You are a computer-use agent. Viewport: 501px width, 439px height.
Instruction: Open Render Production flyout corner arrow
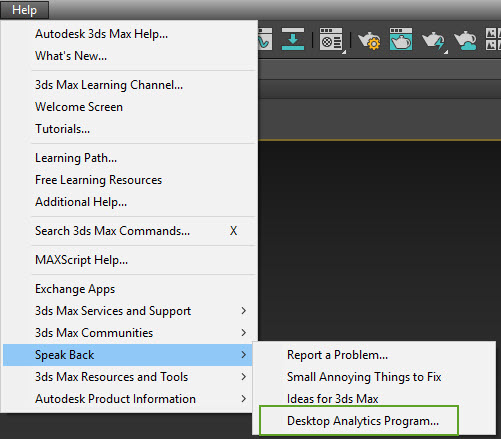[x=446, y=52]
